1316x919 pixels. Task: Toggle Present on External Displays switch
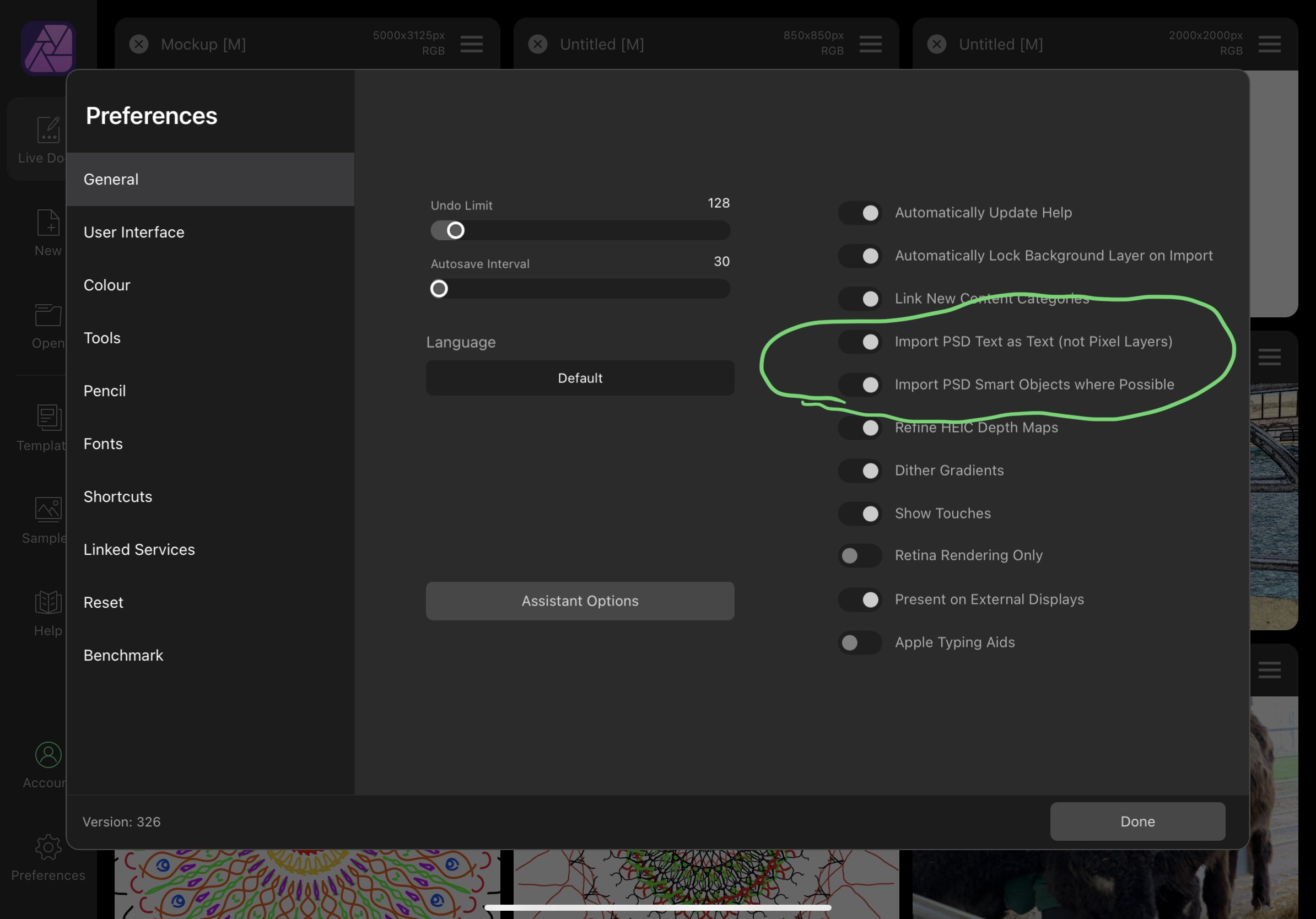[x=860, y=600]
